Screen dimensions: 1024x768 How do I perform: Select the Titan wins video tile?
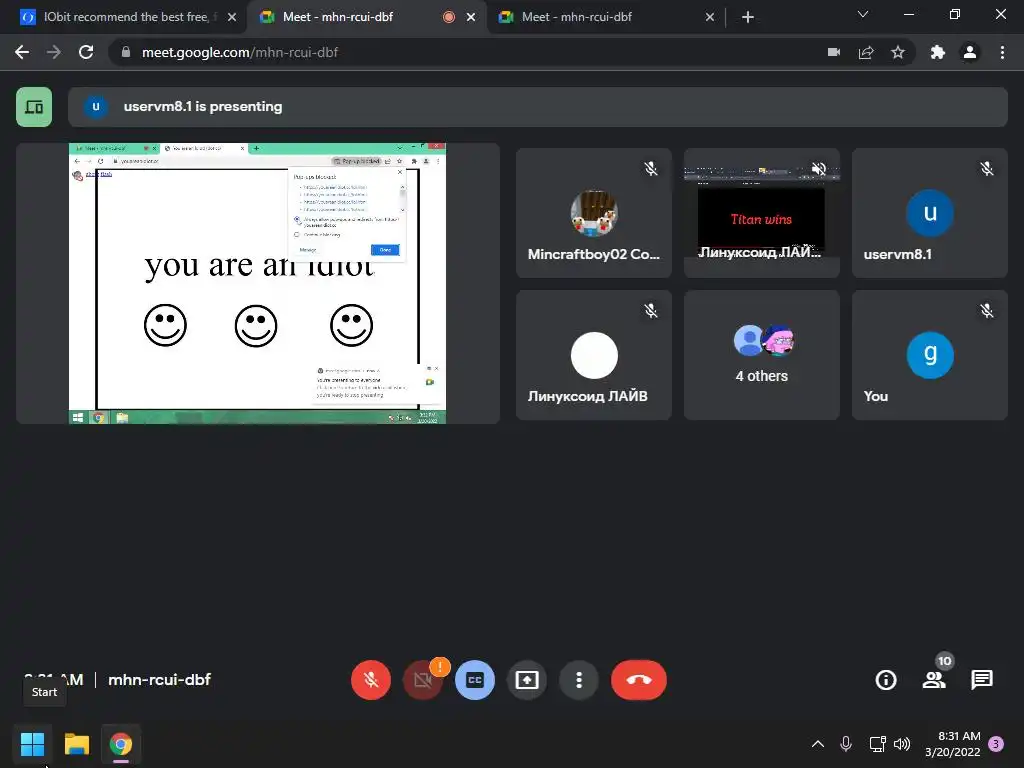pos(761,213)
